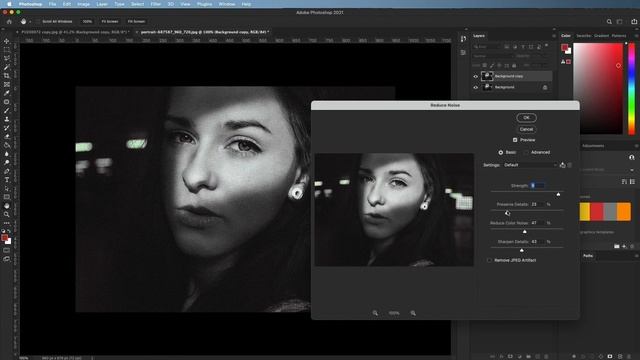Open Color panel menu
This screenshot has height=360, width=640.
pyautogui.click(x=636, y=36)
